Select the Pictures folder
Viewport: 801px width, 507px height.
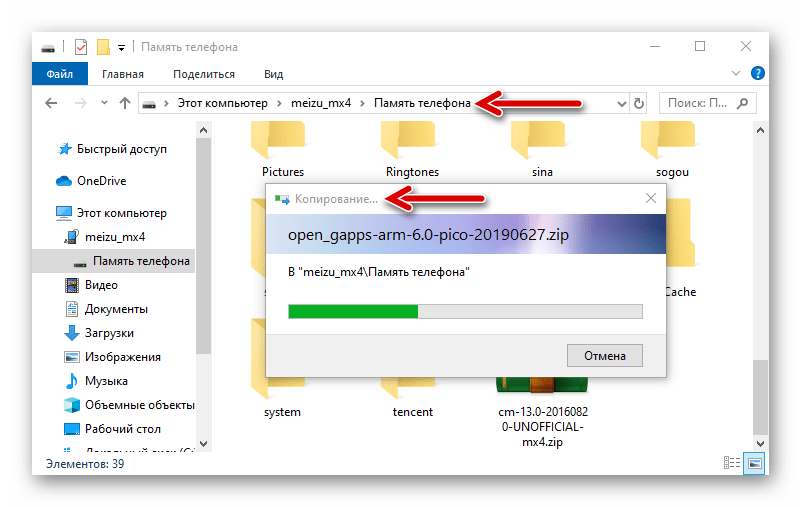[x=282, y=149]
